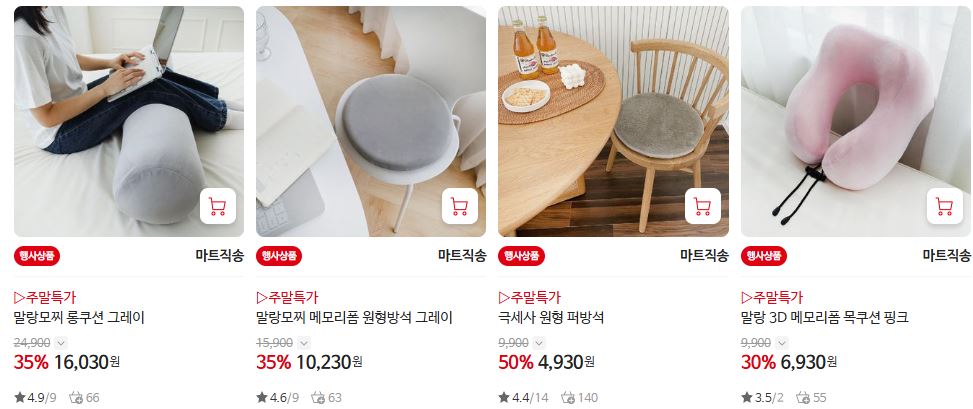Click star rating icon showing 4.9
Image resolution: width=973 pixels, height=409 pixels.
click(x=20, y=397)
